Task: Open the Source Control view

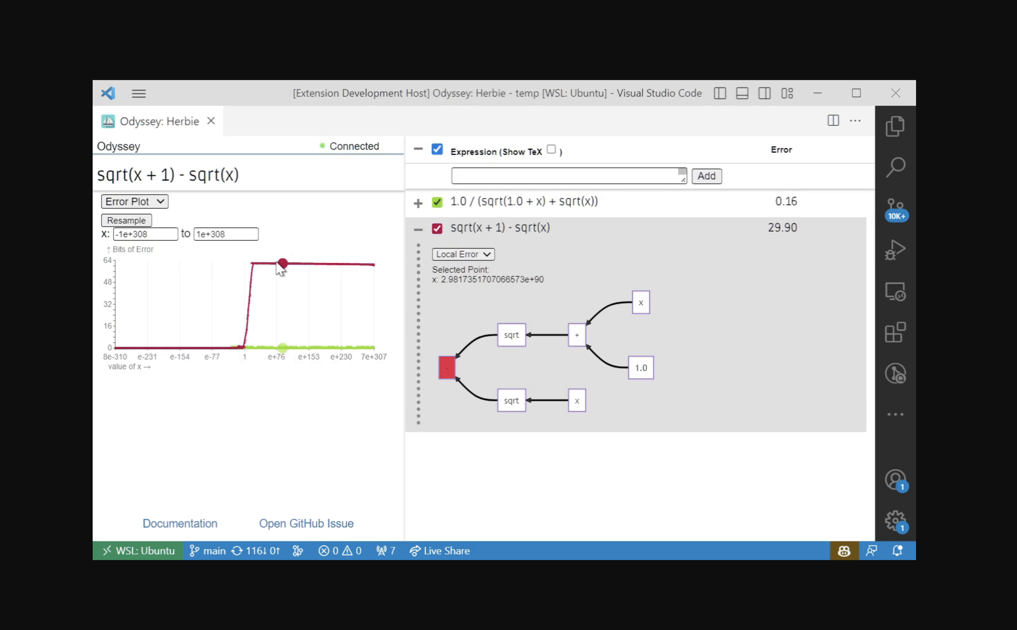Action: [894, 208]
